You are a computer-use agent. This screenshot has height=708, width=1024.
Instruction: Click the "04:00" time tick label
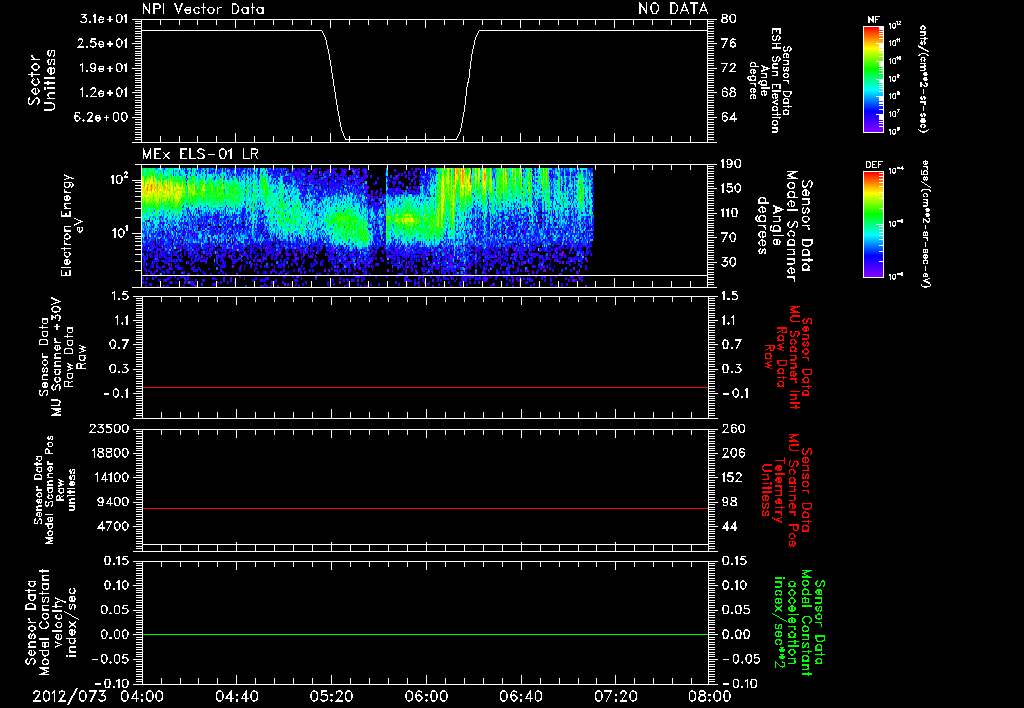(x=142, y=696)
